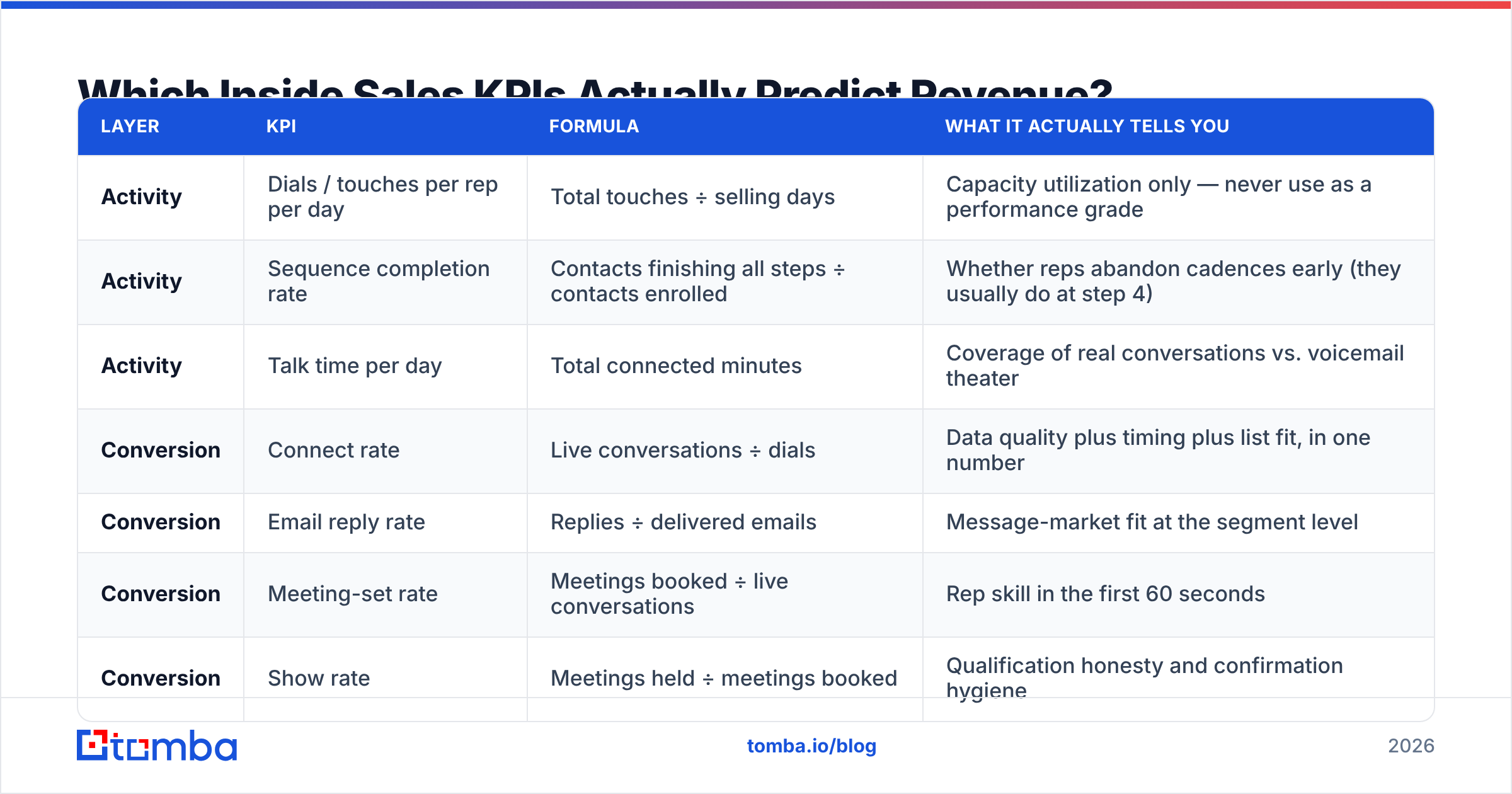Click 'Contacts finishing all steps ÷ contacts enrolled'
1512x794 pixels.
[x=697, y=281]
